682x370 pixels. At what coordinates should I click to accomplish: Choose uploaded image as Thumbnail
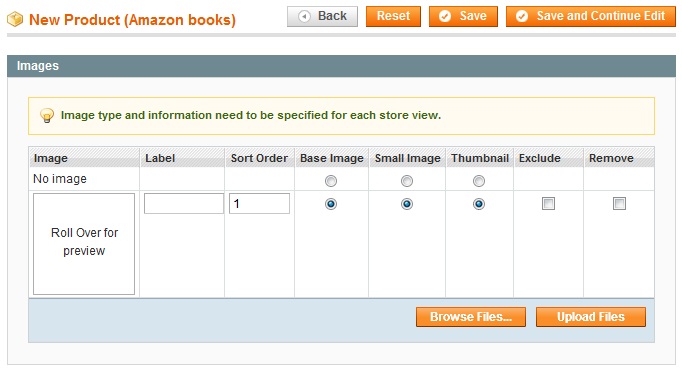[x=479, y=204]
